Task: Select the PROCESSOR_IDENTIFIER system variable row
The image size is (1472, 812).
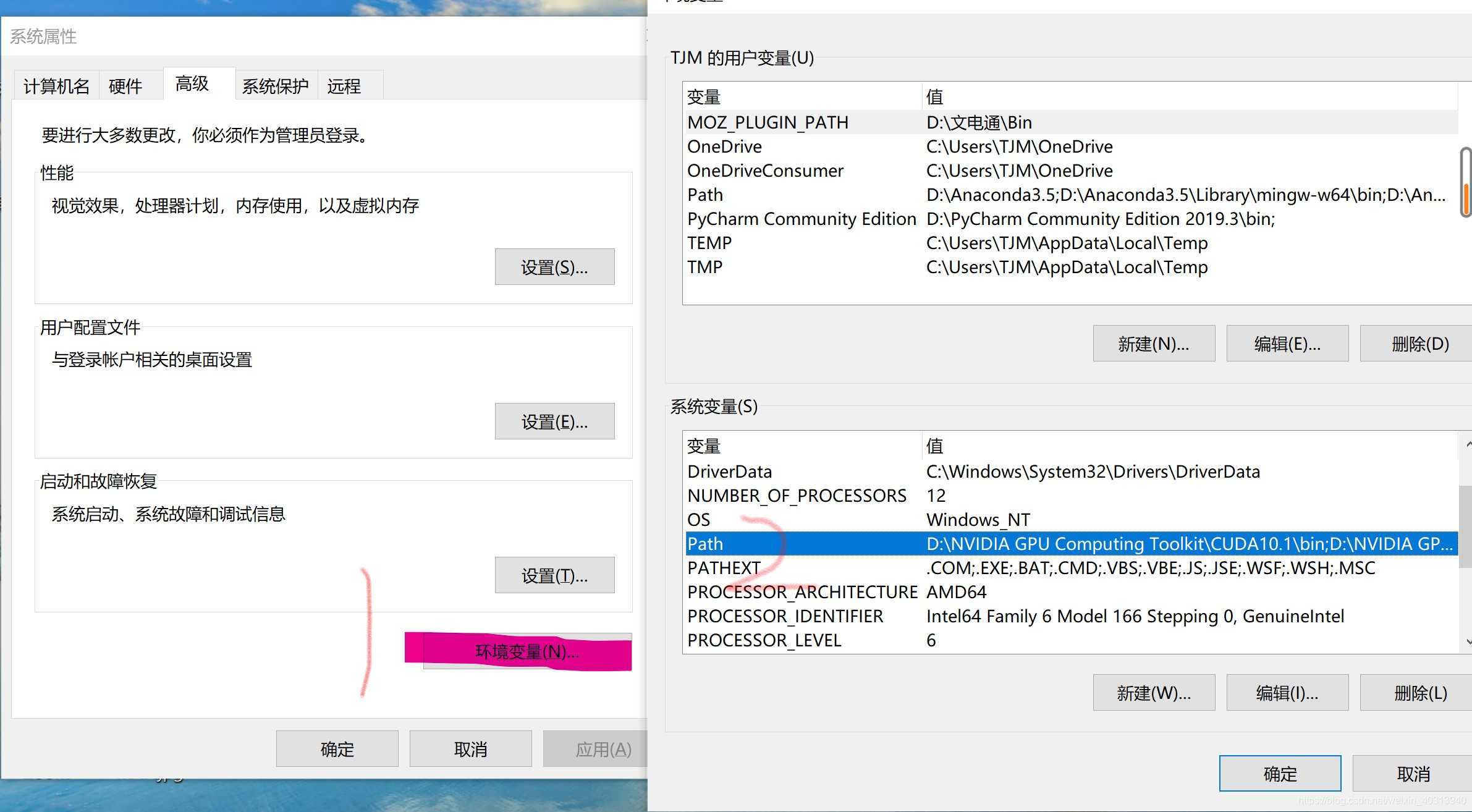Action: tap(1072, 616)
